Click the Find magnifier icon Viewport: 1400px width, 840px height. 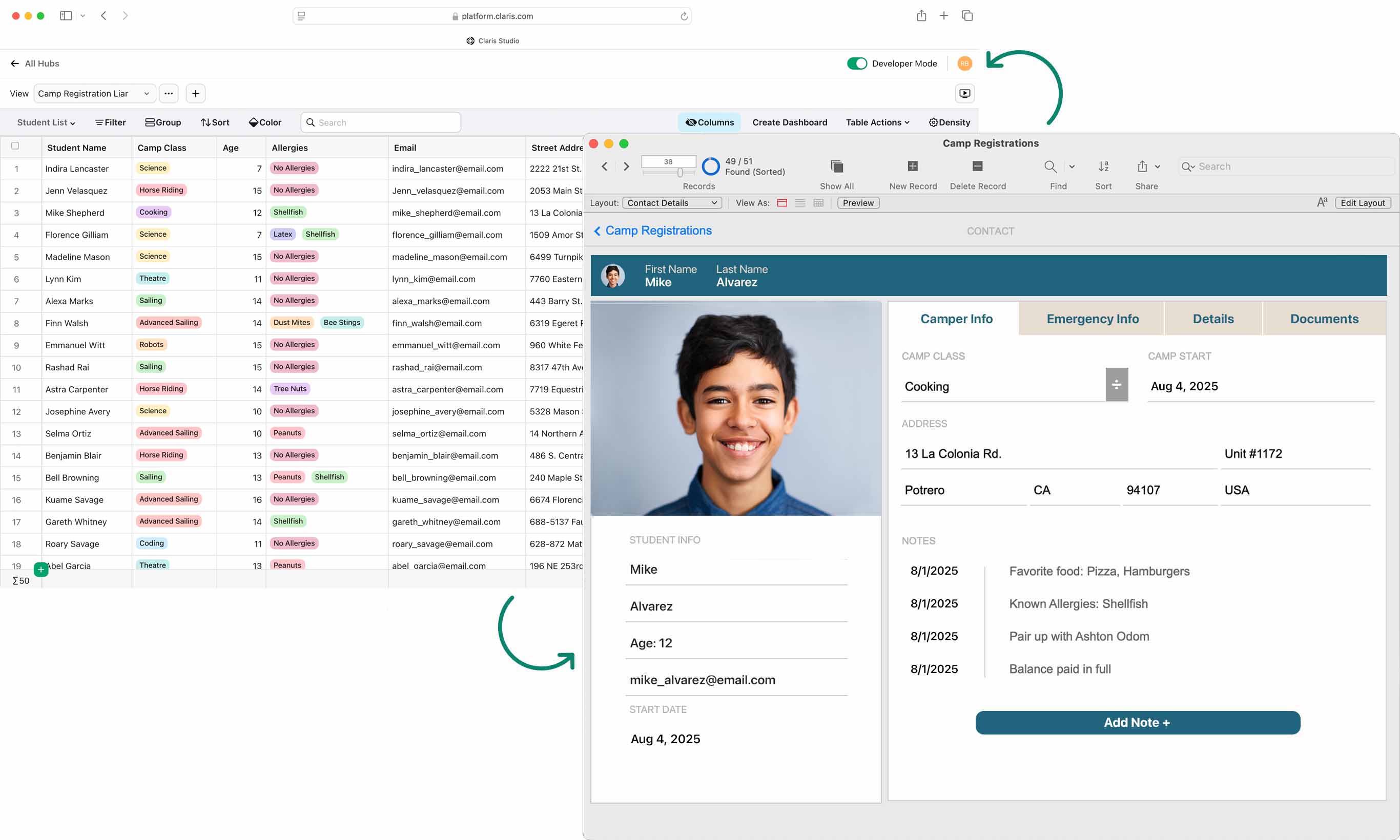click(1050, 166)
